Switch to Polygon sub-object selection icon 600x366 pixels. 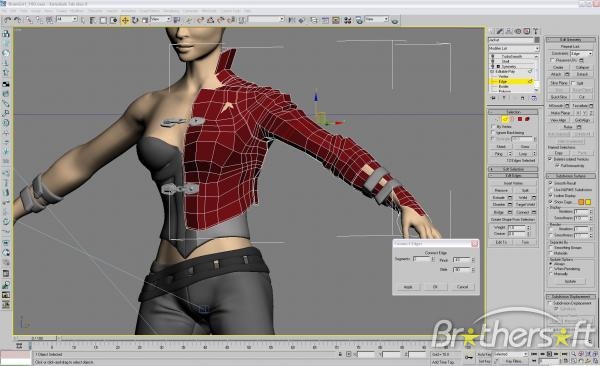click(x=520, y=119)
